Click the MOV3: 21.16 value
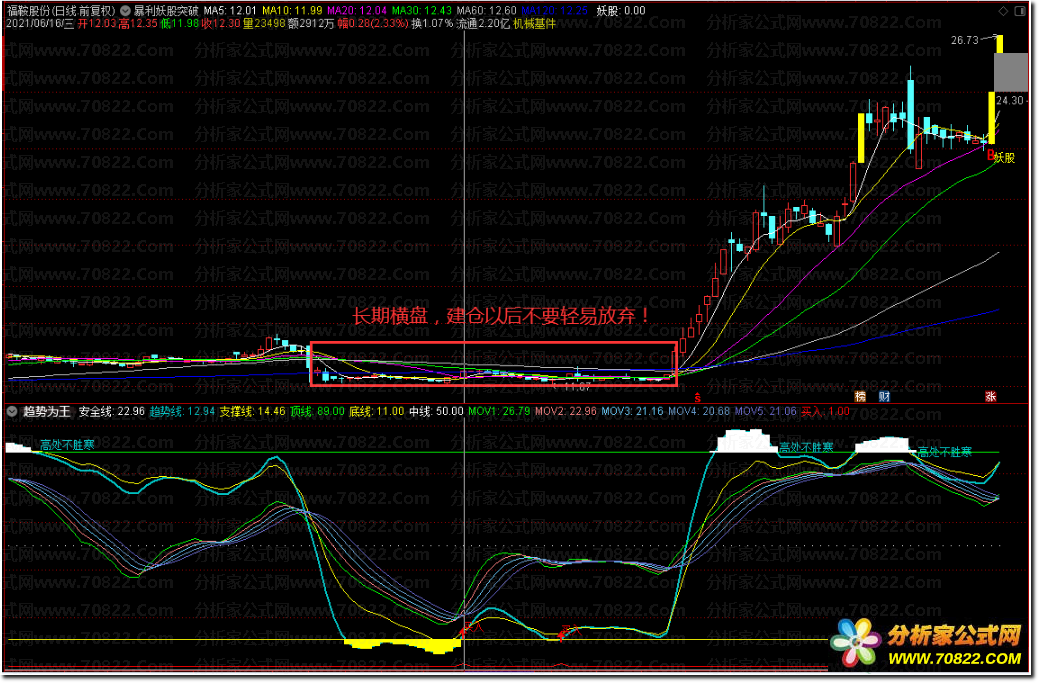 [632, 412]
